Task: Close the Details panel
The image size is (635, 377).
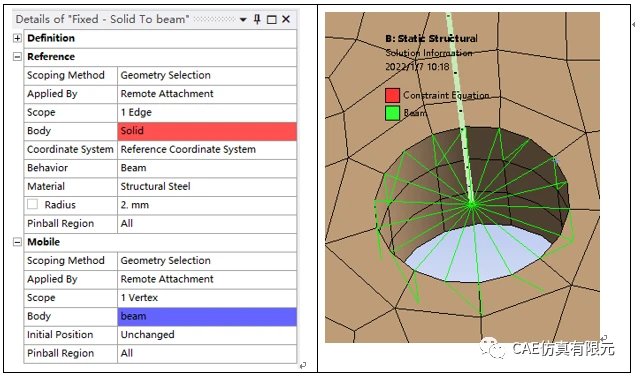Action: [x=286, y=19]
